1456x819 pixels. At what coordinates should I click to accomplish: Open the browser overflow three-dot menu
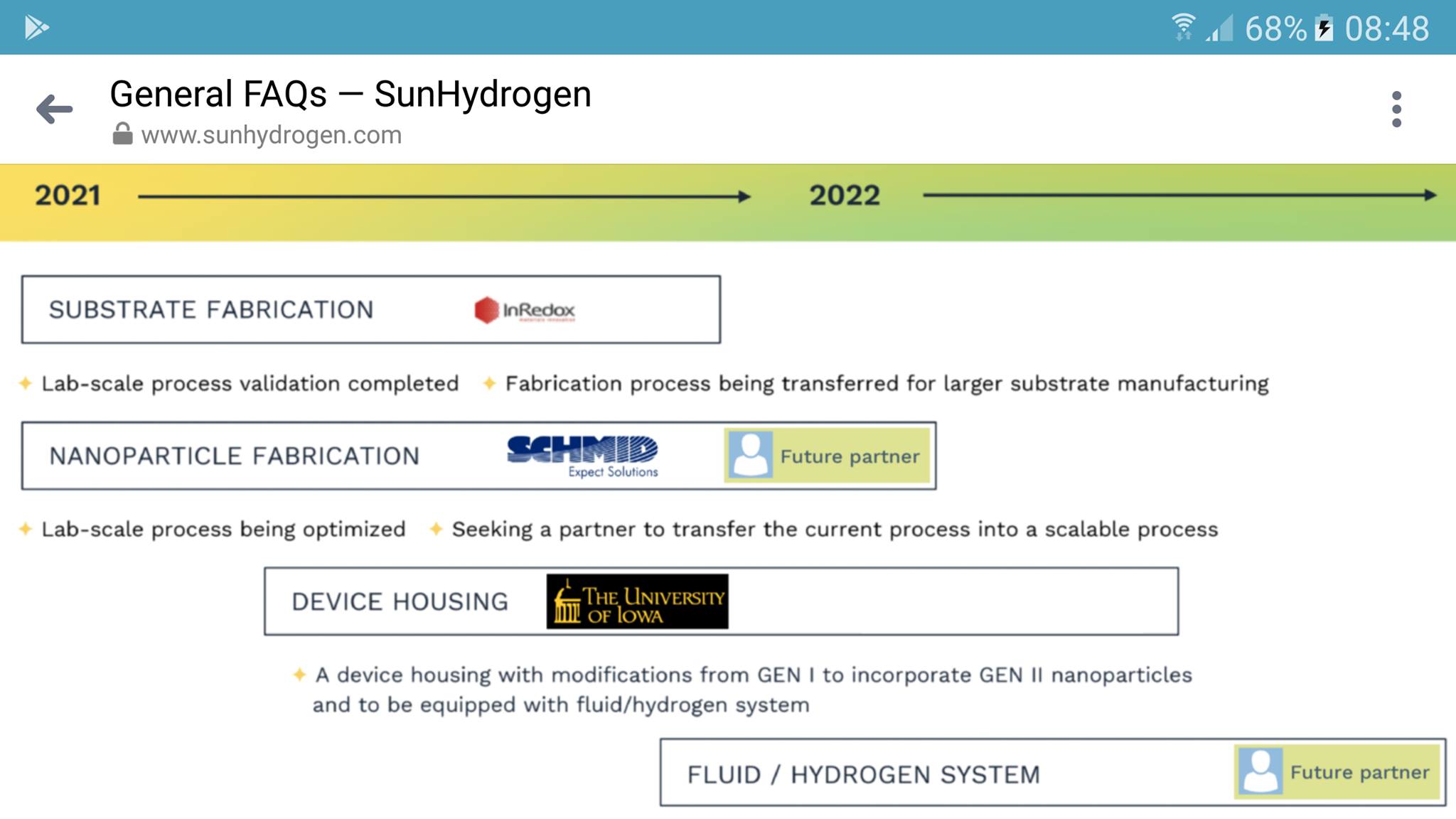(1398, 108)
